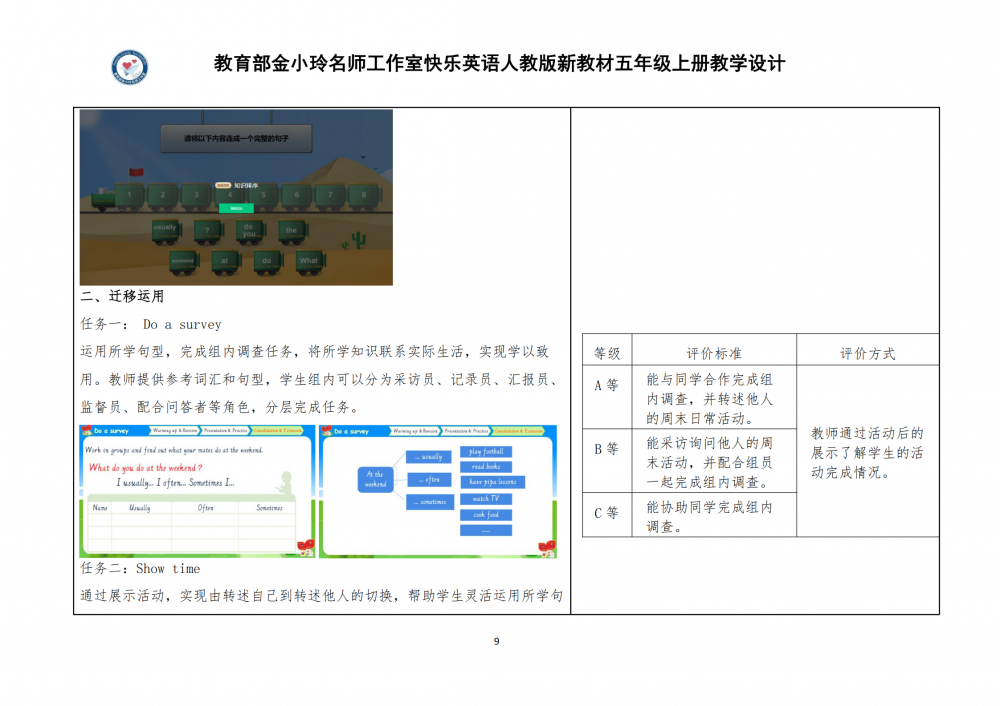Click the cook food box
This screenshot has width=1000, height=706.
[486, 515]
